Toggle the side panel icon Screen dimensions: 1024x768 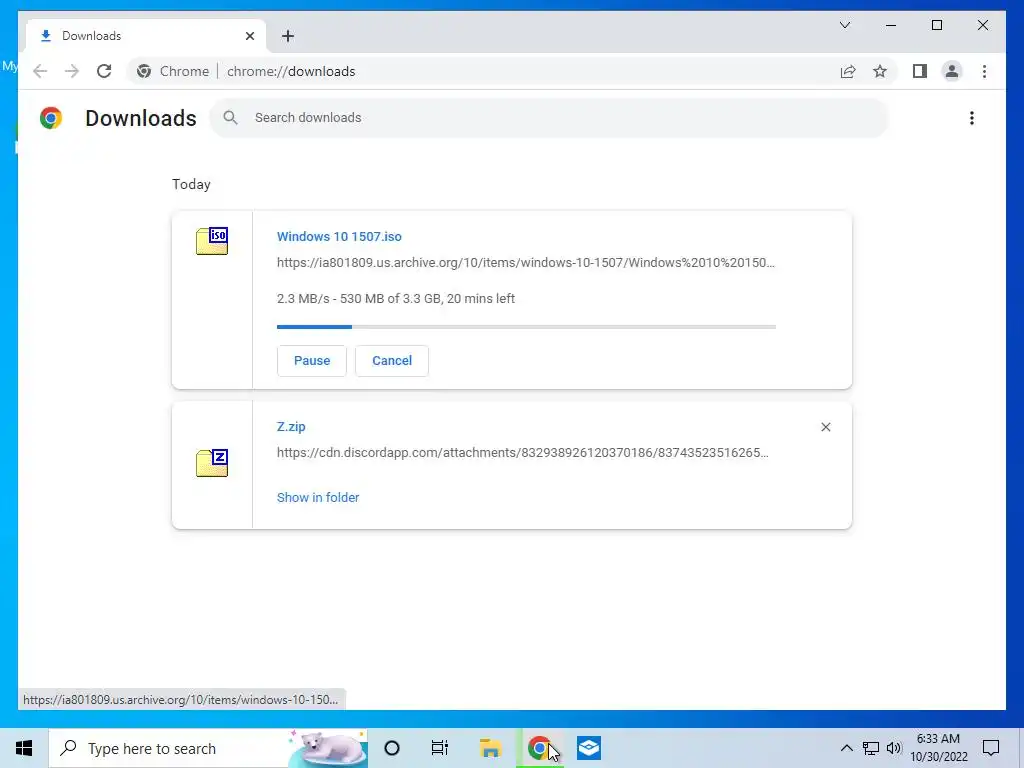(920, 71)
